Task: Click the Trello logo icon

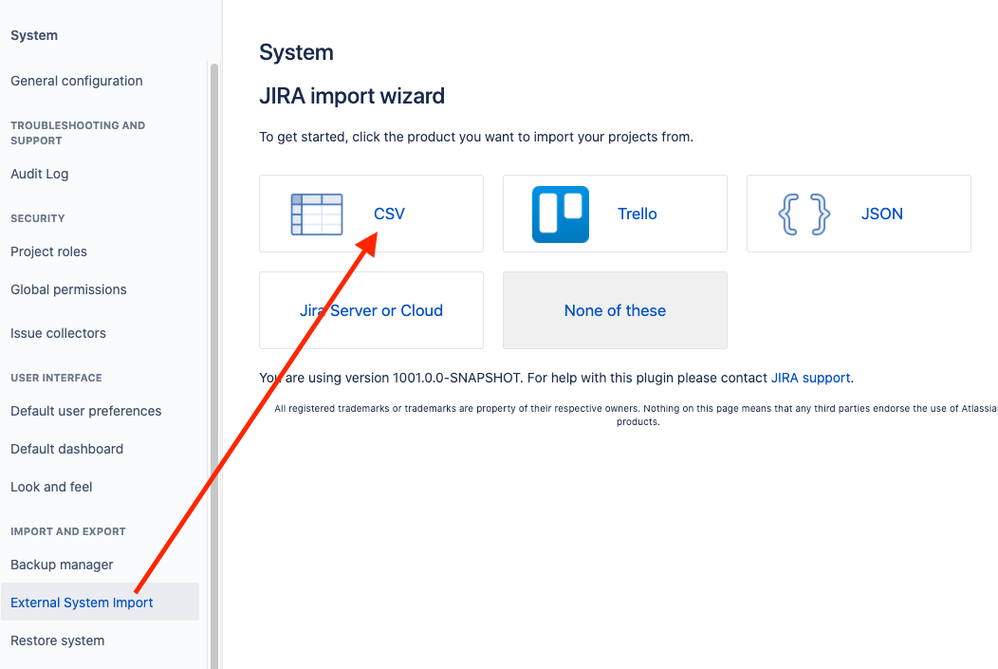Action: click(560, 215)
